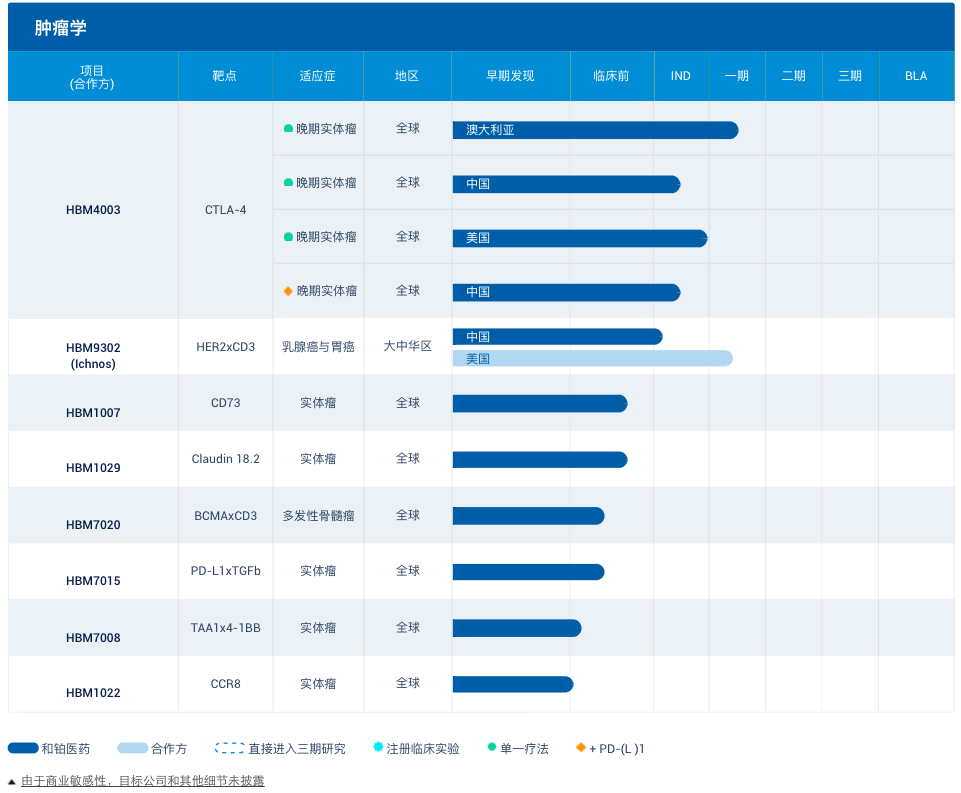Image resolution: width=961 pixels, height=793 pixels.
Task: Select the HBM1029 project name
Action: (x=93, y=468)
